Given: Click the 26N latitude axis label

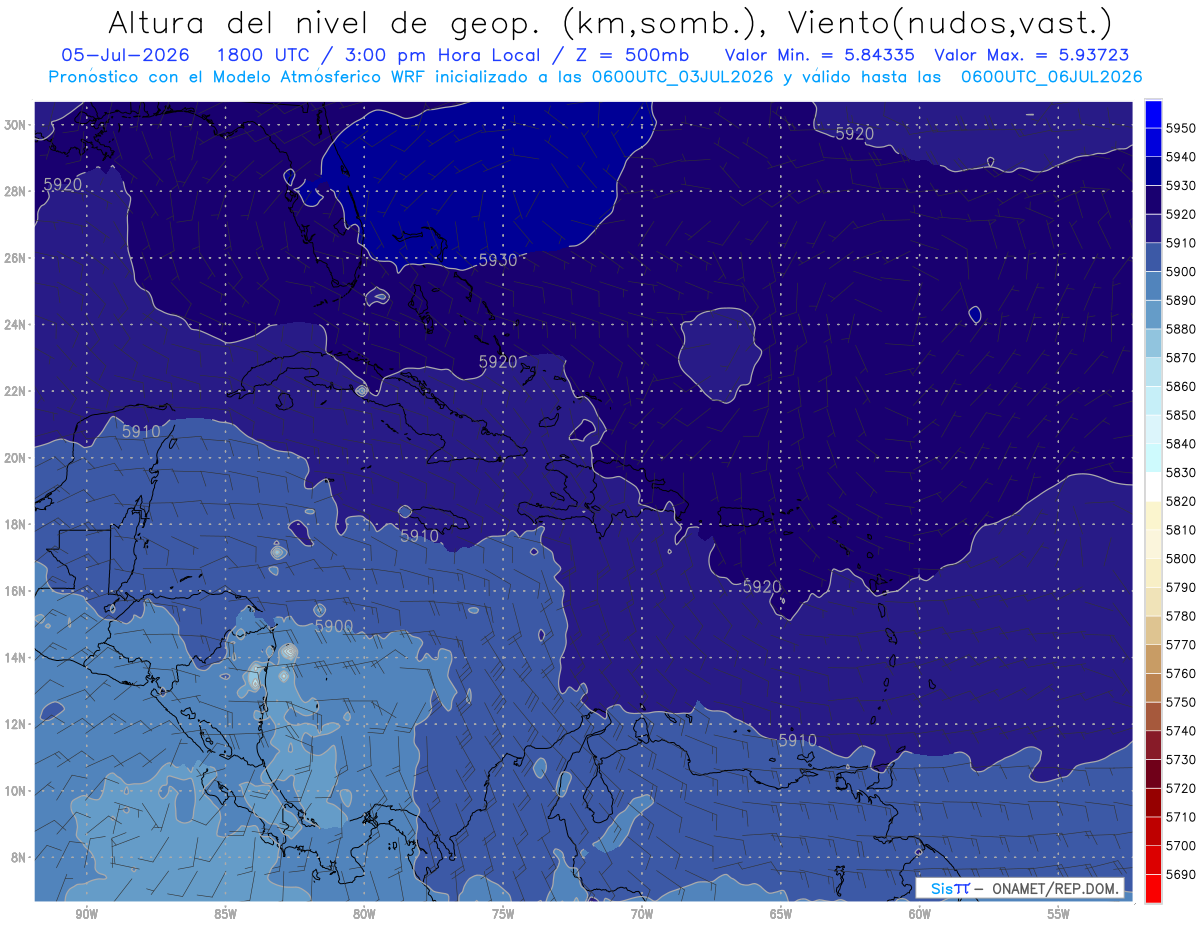Looking at the screenshot, I should coord(16,258).
